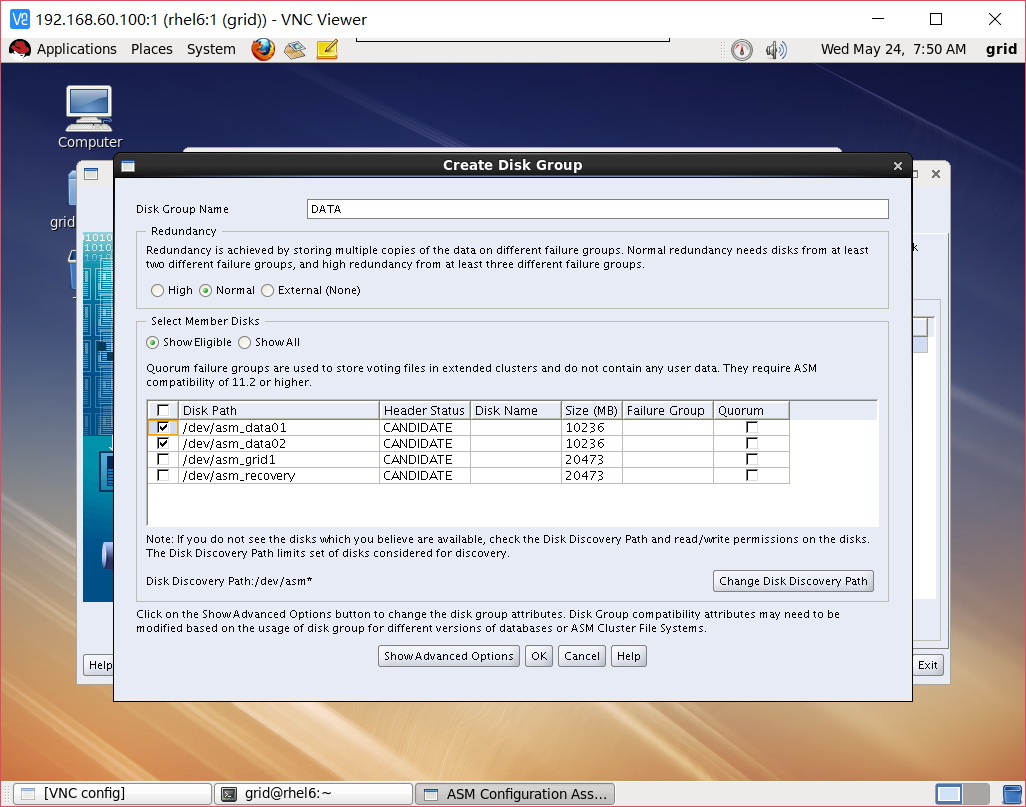Click OK to create the disk group

538,656
